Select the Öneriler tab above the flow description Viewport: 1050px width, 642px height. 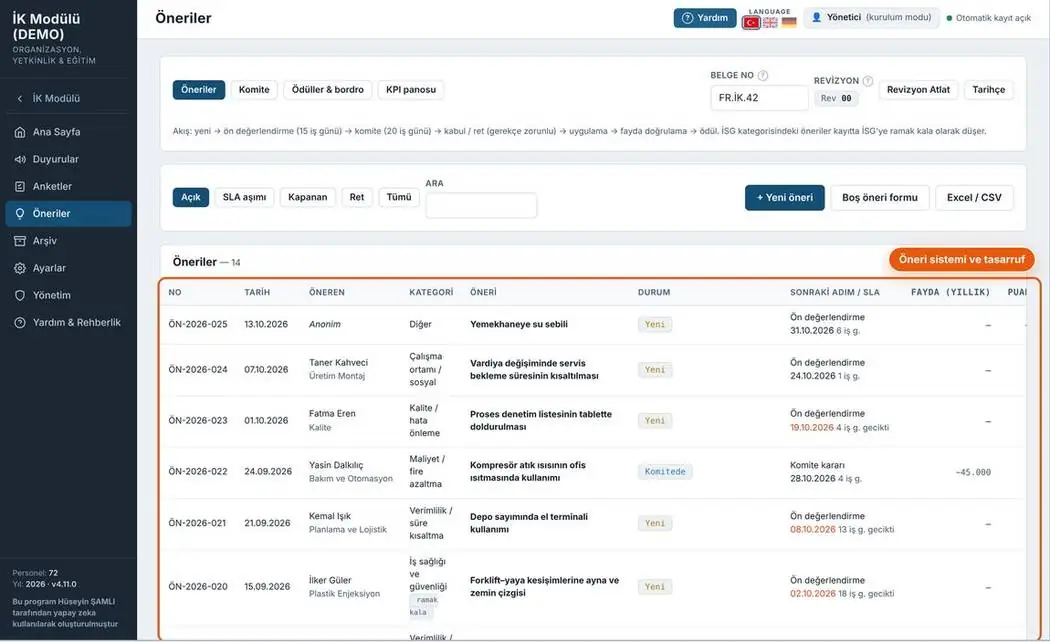pos(199,90)
